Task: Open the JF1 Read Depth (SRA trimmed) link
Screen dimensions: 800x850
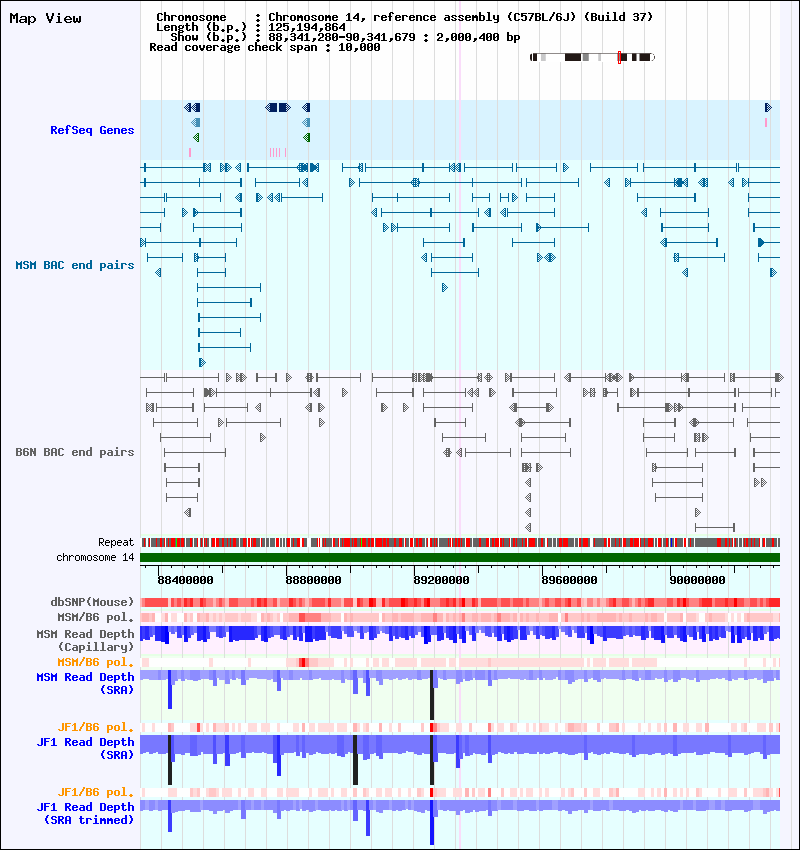Action: point(85,814)
